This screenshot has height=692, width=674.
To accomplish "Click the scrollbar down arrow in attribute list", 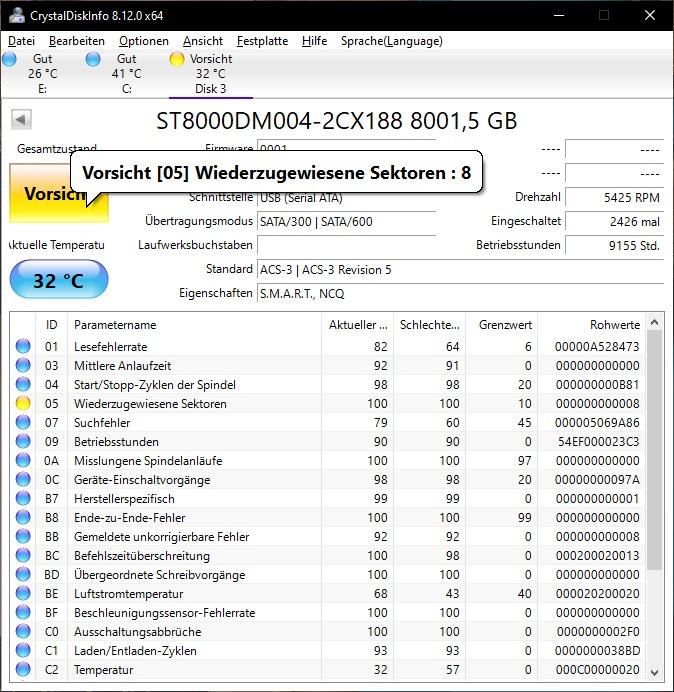I will [655, 673].
